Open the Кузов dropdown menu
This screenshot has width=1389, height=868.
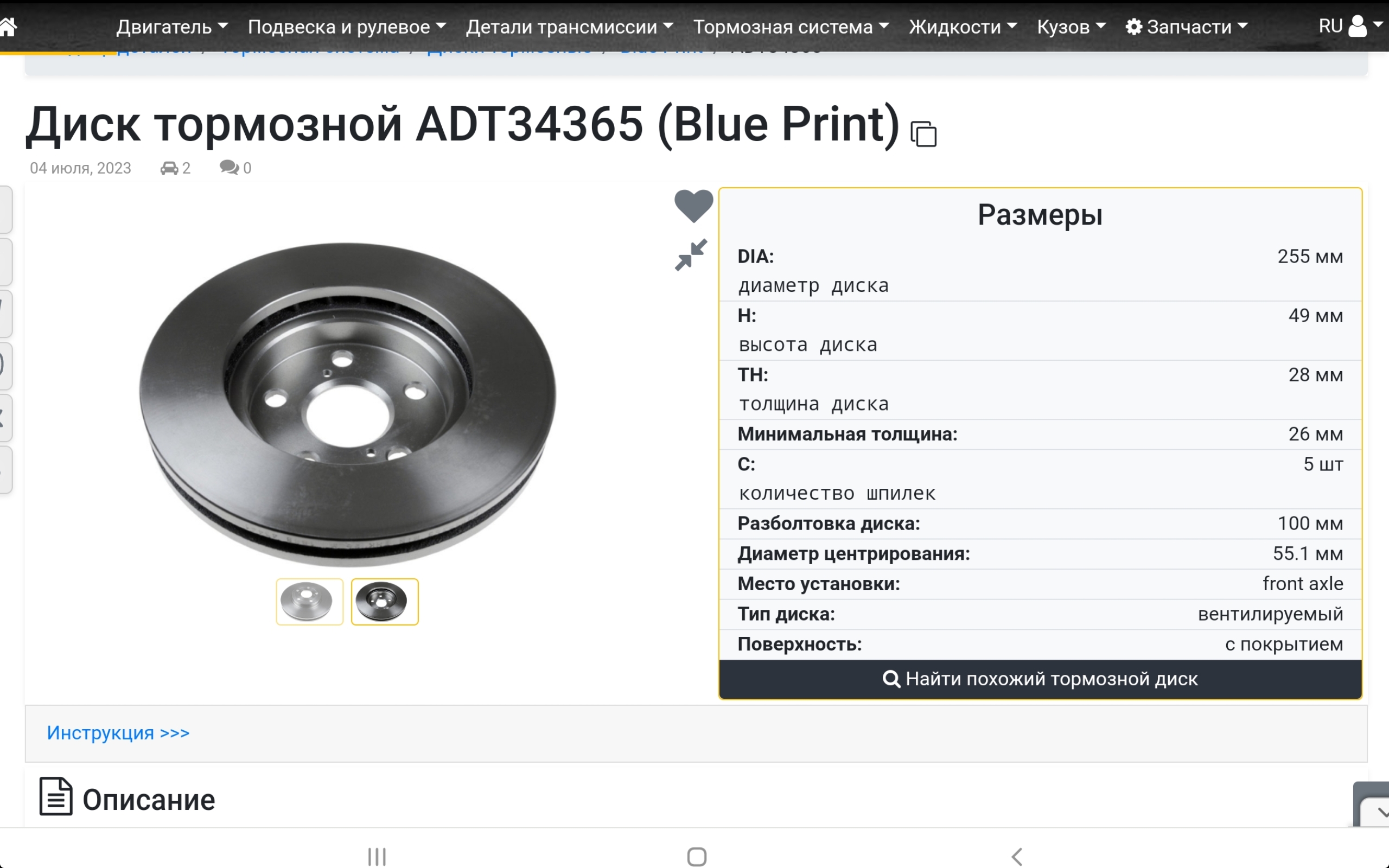pyautogui.click(x=1071, y=27)
